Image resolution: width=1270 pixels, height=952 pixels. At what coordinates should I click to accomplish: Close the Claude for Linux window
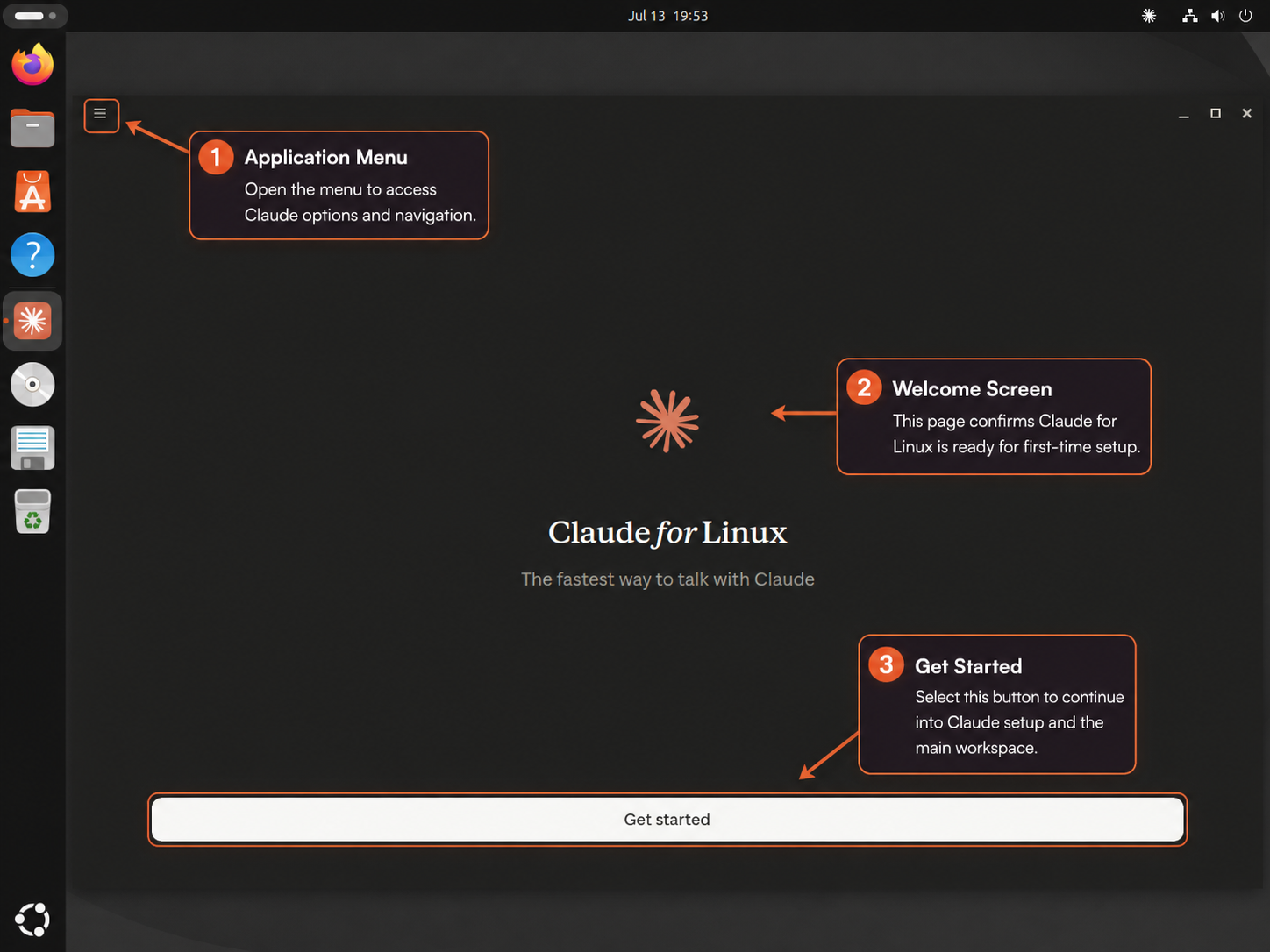[x=1247, y=114]
